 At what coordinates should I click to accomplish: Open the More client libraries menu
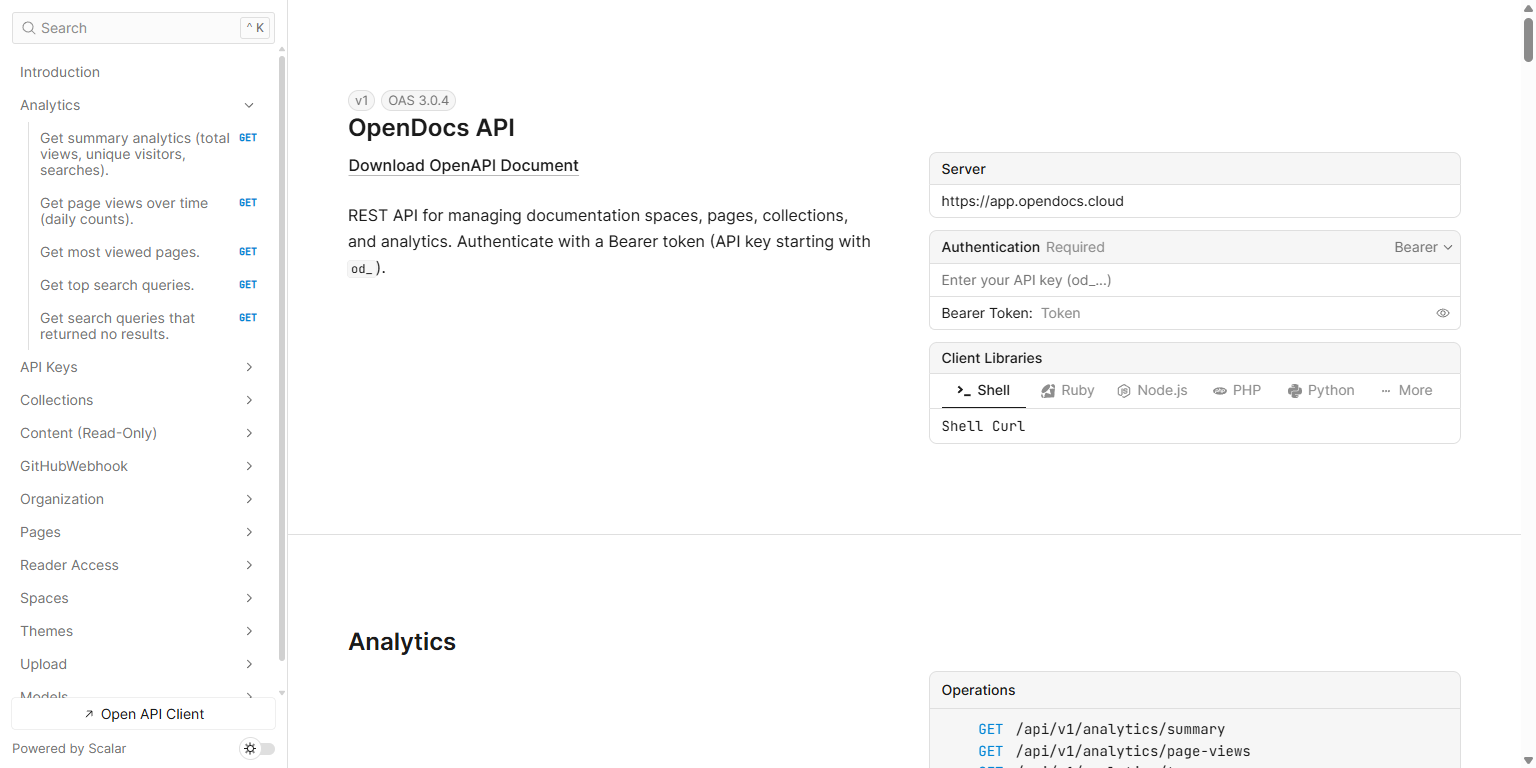pos(1407,391)
